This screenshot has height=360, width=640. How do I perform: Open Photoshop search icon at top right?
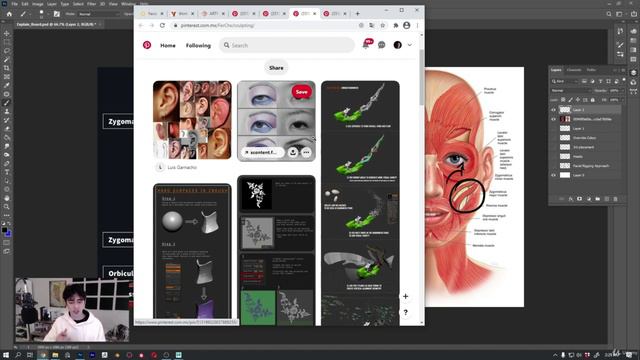tap(609, 14)
